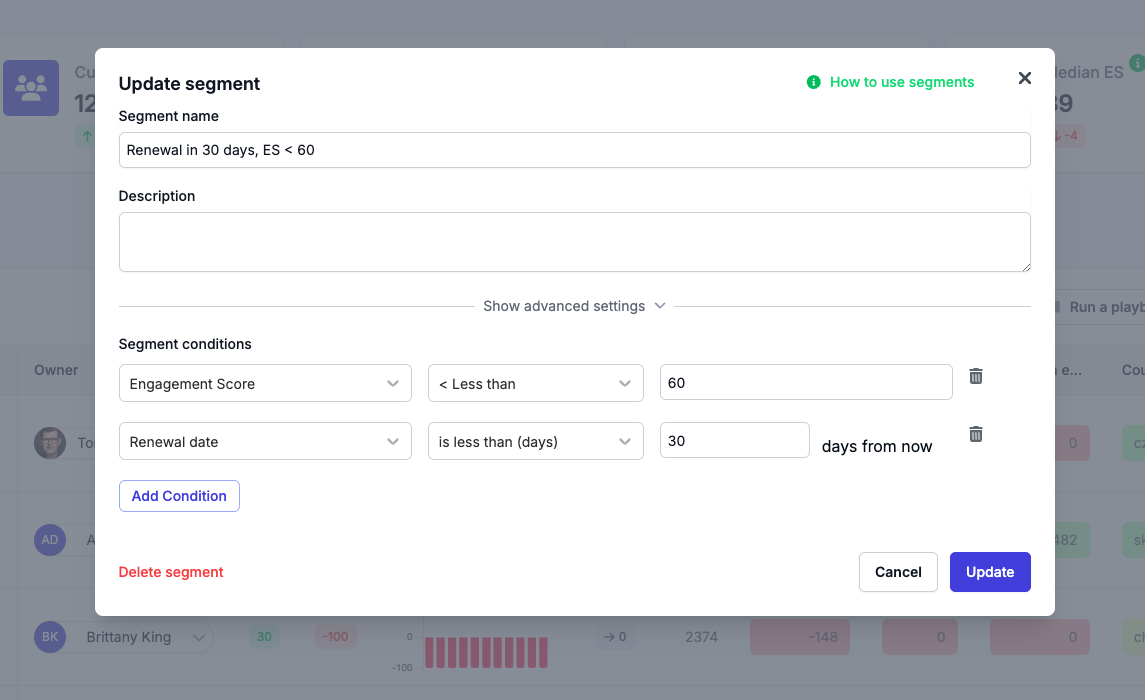Click the value field containing 60
1145x700 pixels.
click(805, 382)
